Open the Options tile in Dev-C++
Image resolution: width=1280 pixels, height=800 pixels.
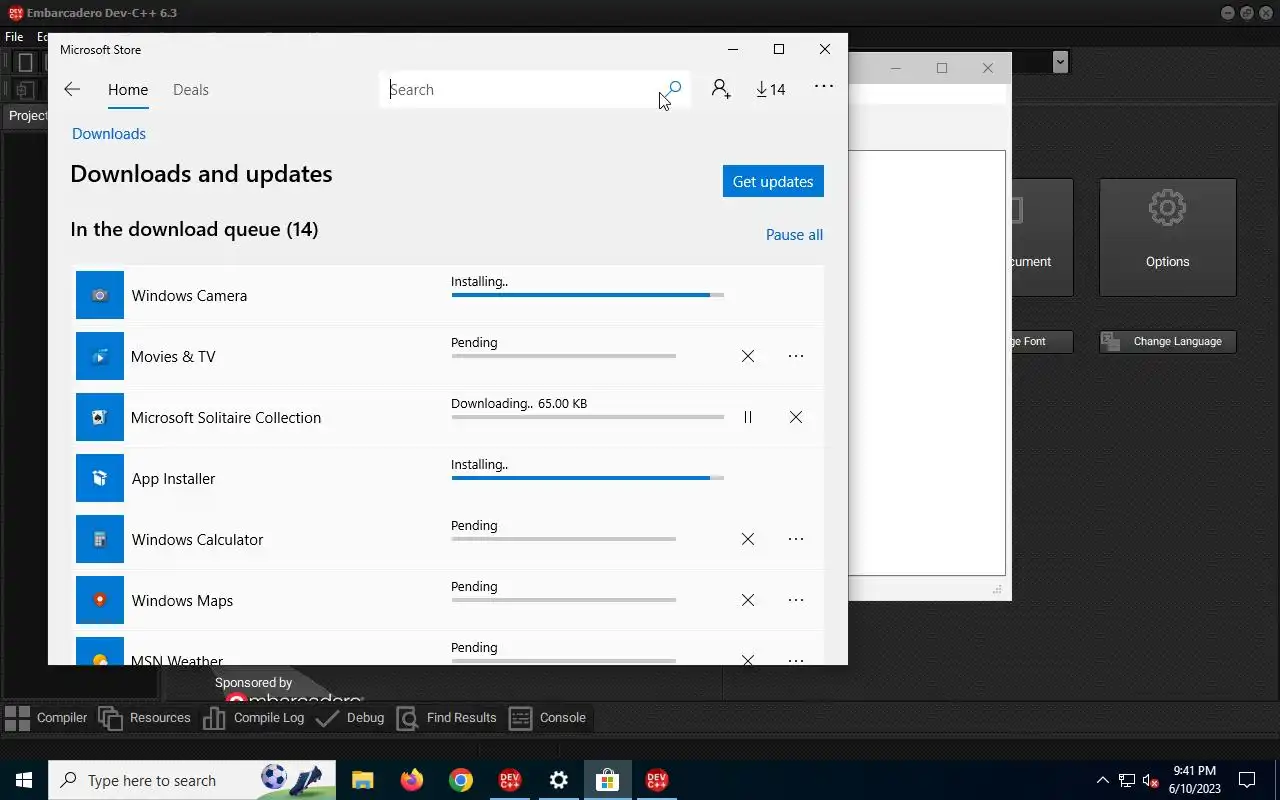tap(1167, 237)
